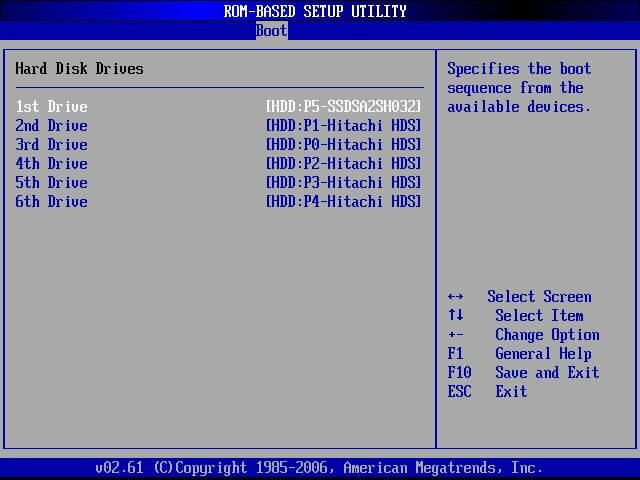Select the 1st Drive row label
640x480 pixels.
(51, 107)
